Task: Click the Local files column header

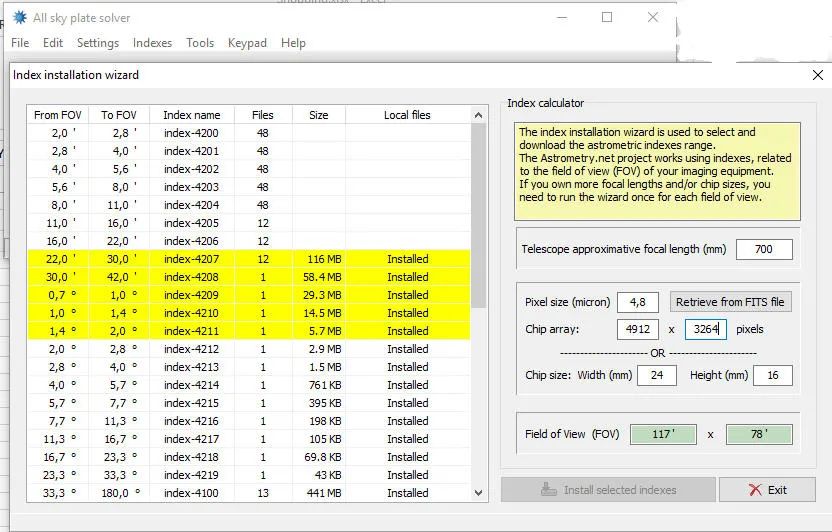Action: click(x=407, y=115)
